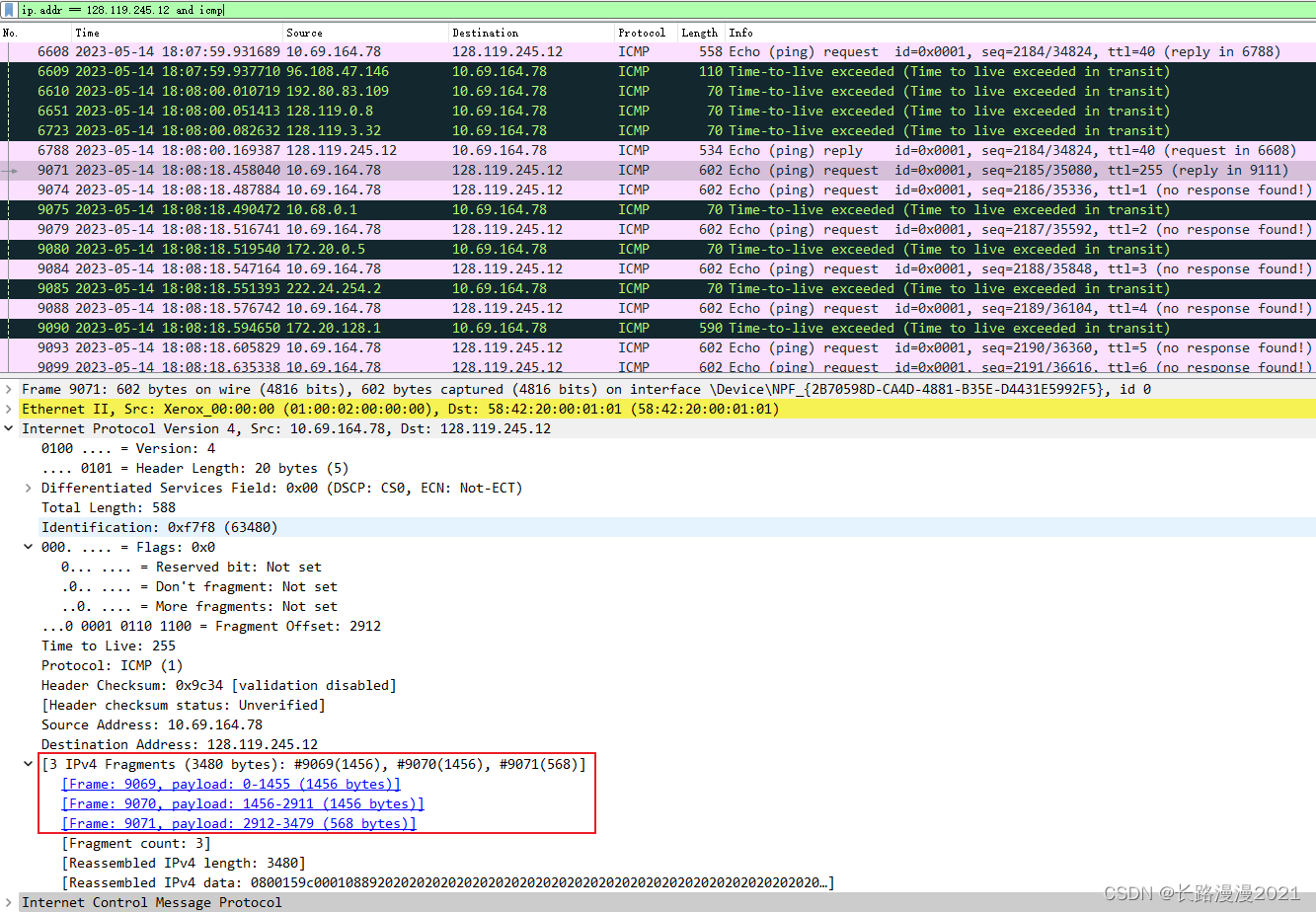Select packet 9075 from 10.68.0.1
Screen dimensions: 1316x912
pyautogui.click(x=658, y=209)
